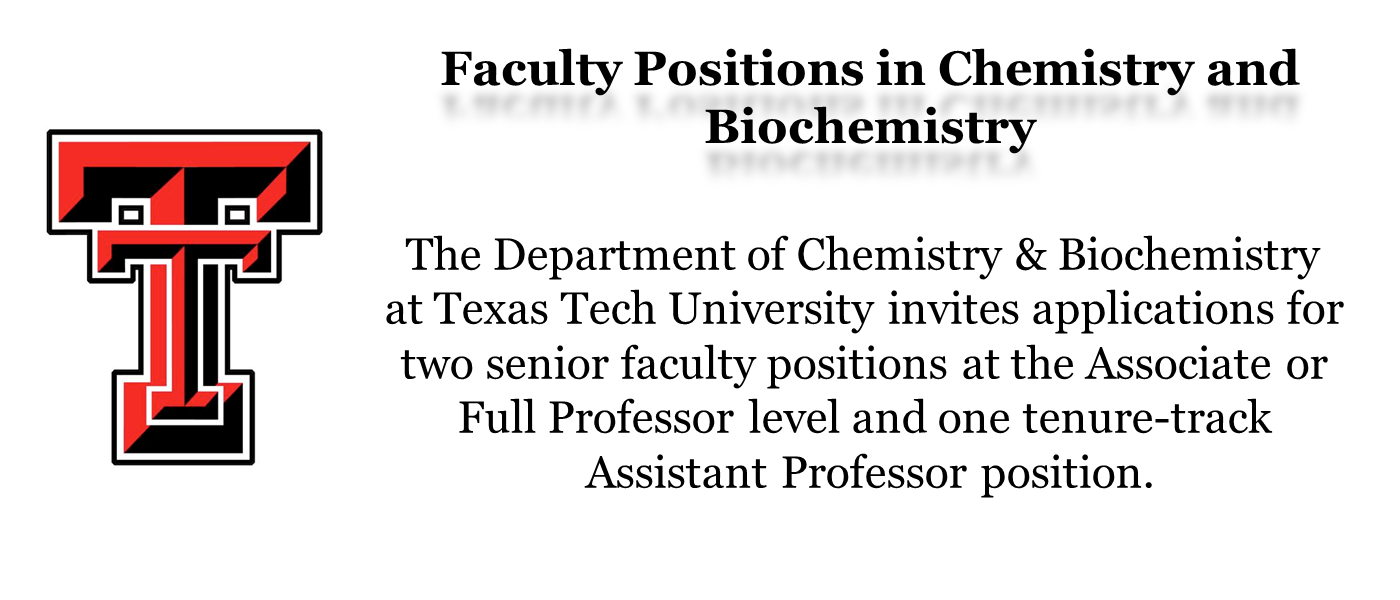Screen dimensions: 1400x600
Task: Open the Faculty Positions heading
Action: pos(869,99)
